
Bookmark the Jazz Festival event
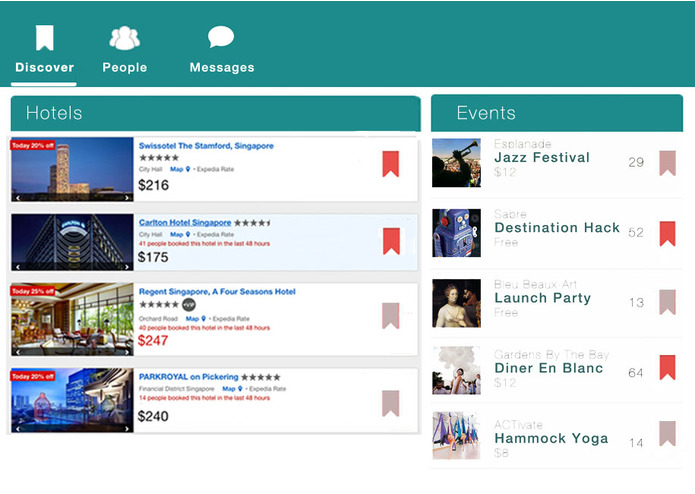coord(667,163)
